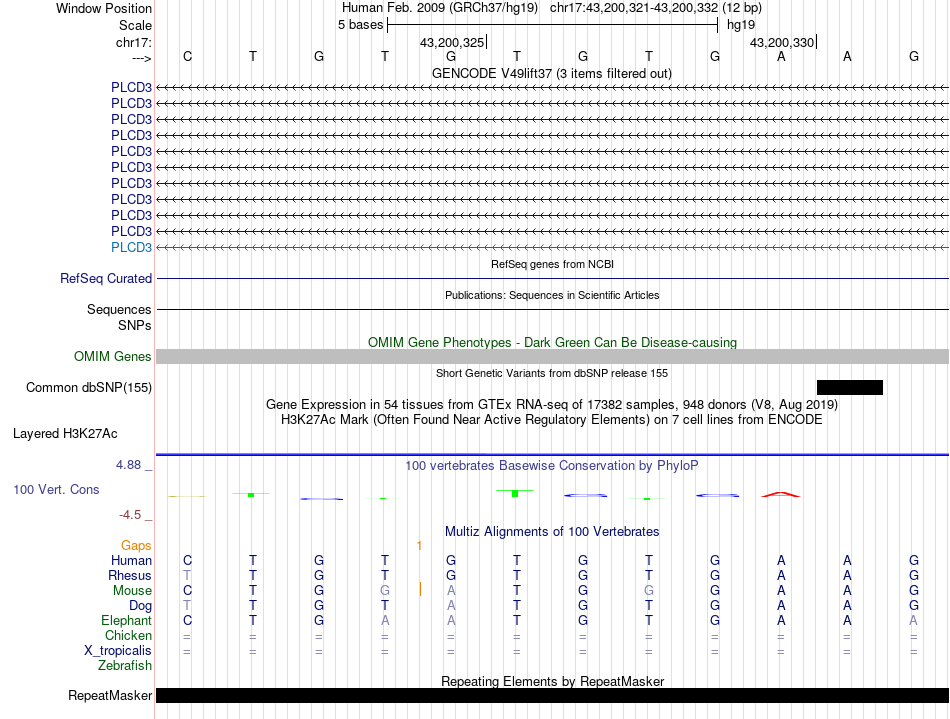
Task: Click the hg19 label beside the scale bar
Action: (741, 25)
